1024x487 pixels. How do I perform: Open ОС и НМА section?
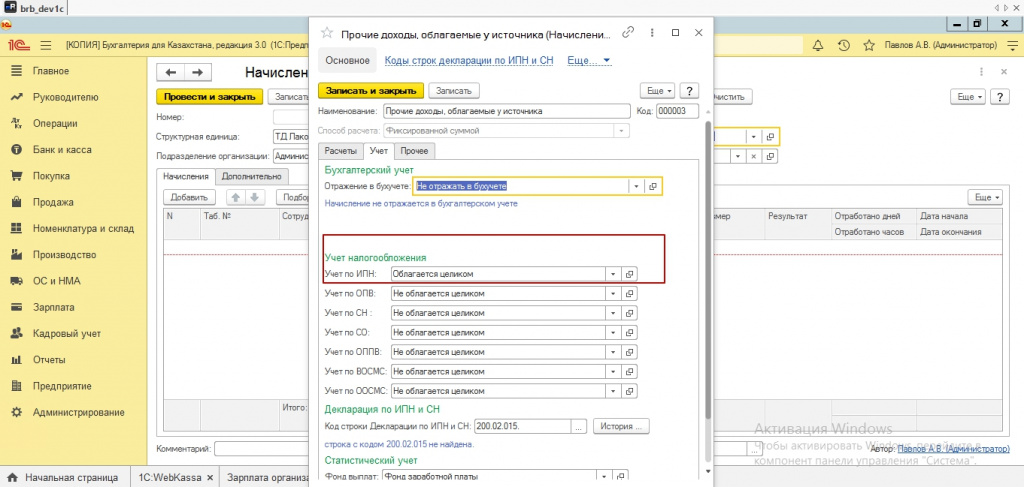tap(57, 281)
